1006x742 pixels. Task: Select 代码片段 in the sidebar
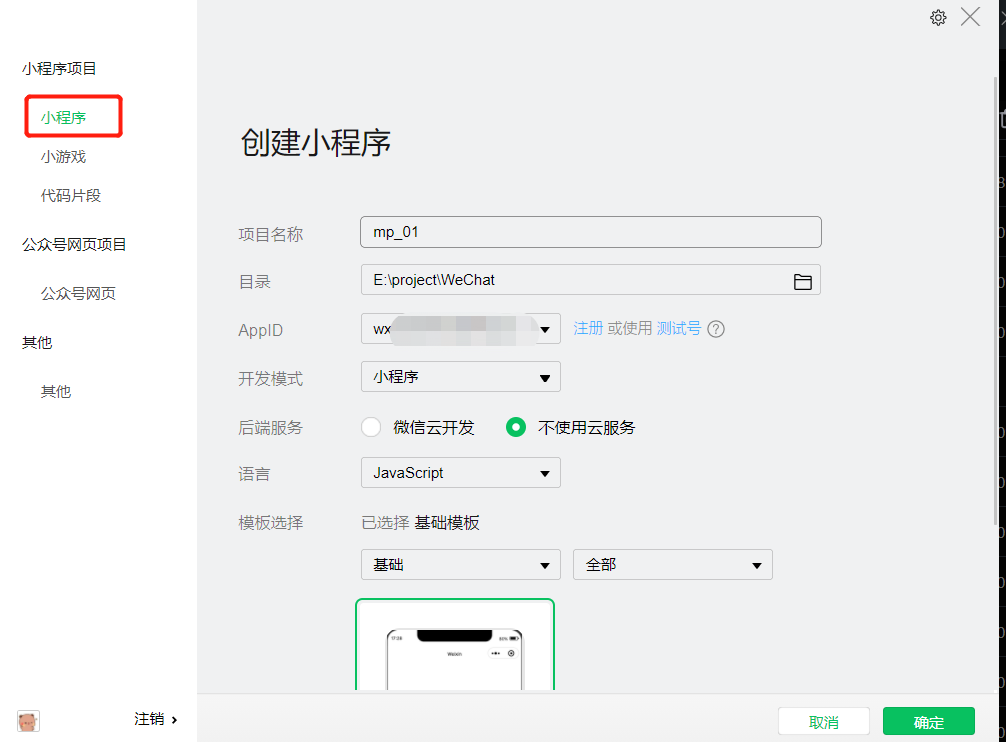tap(71, 196)
